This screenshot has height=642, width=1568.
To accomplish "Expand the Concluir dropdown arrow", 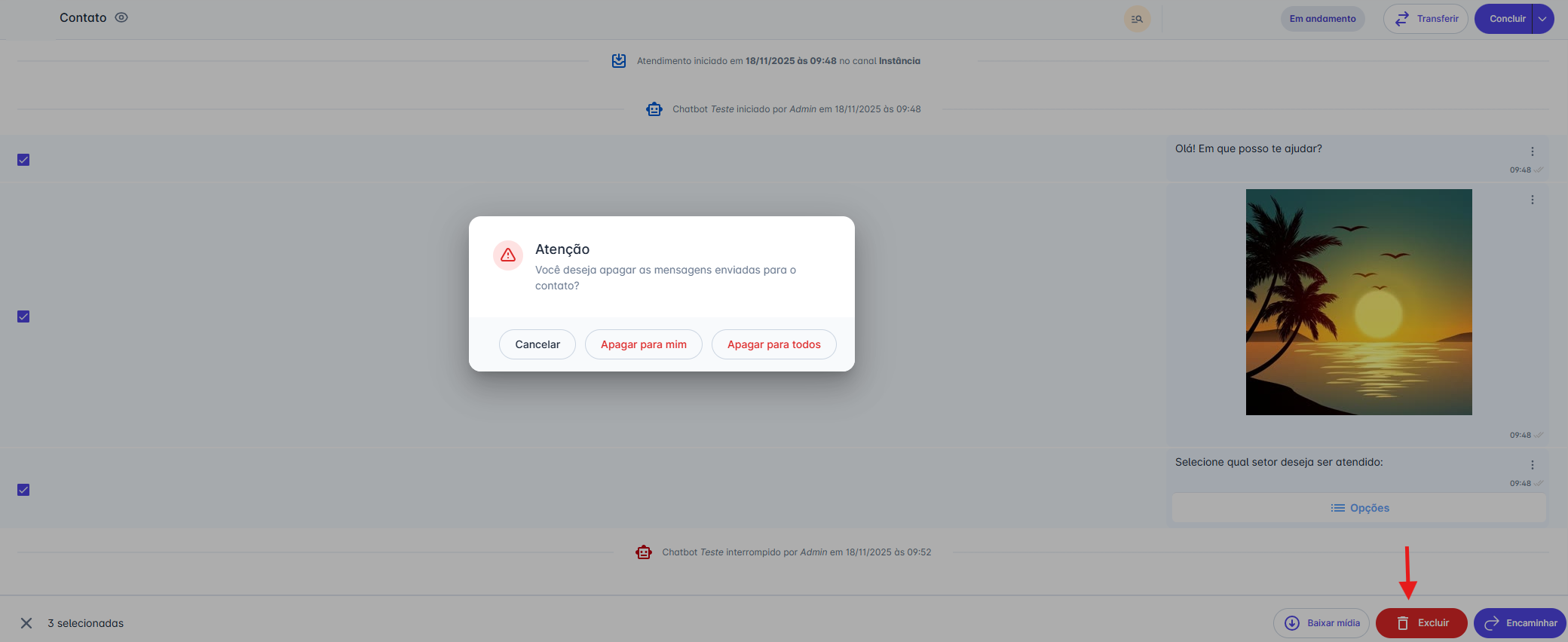I will 1543,19.
